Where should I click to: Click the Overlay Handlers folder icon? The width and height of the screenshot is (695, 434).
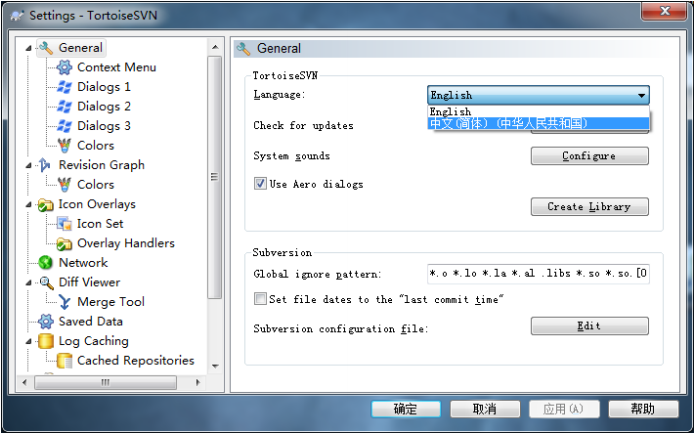point(64,243)
